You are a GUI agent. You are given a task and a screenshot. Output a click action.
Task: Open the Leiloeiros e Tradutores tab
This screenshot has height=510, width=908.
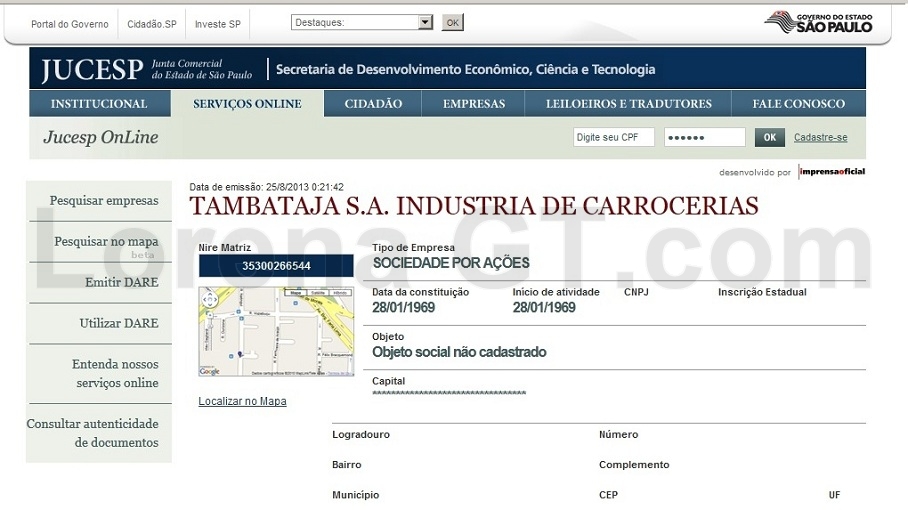pos(628,104)
